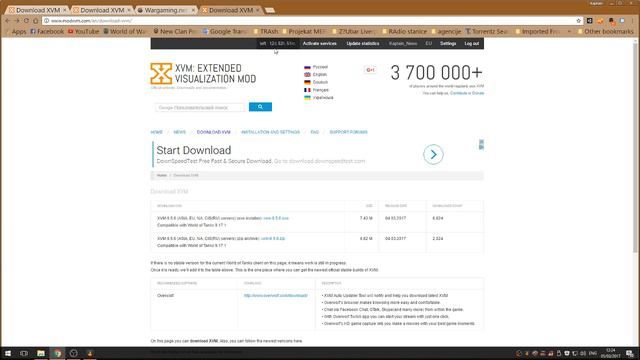The image size is (640, 360).
Task: Open Settings in the site top bar
Action: tap(448, 43)
